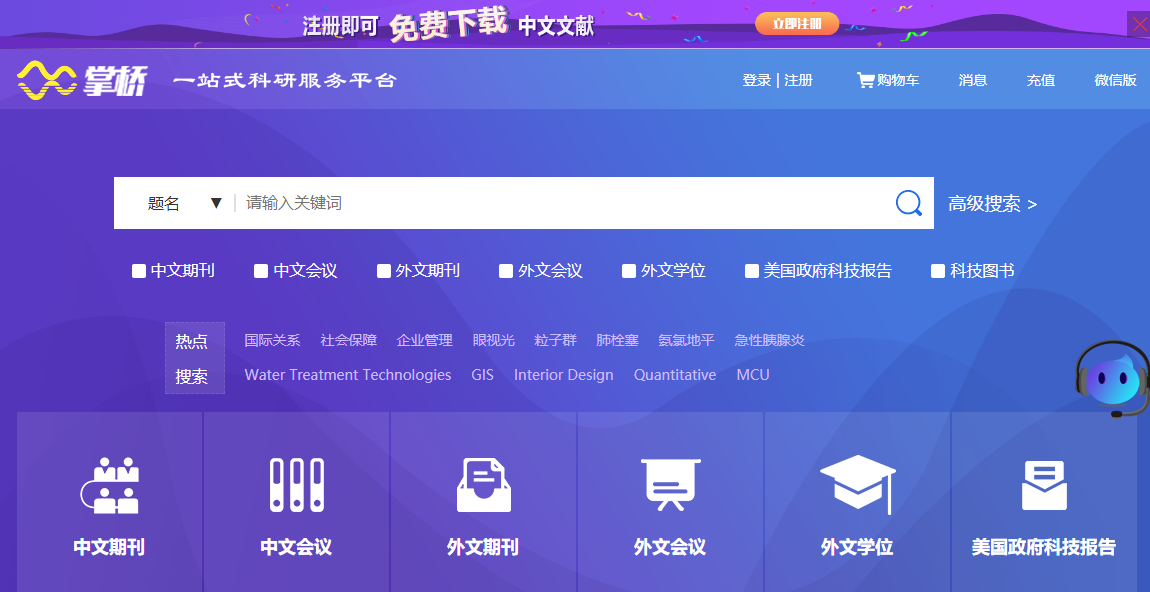Viewport: 1150px width, 592px height.
Task: Select the 外文学位 graduation cap icon
Action: click(856, 483)
